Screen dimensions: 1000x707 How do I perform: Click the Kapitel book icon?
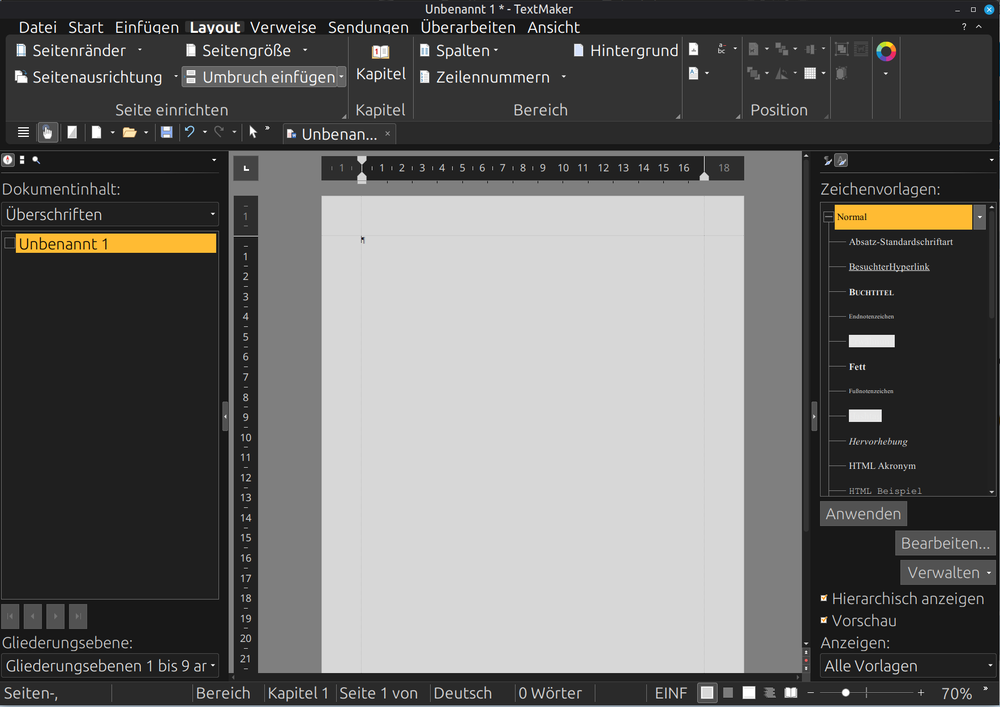tap(380, 52)
